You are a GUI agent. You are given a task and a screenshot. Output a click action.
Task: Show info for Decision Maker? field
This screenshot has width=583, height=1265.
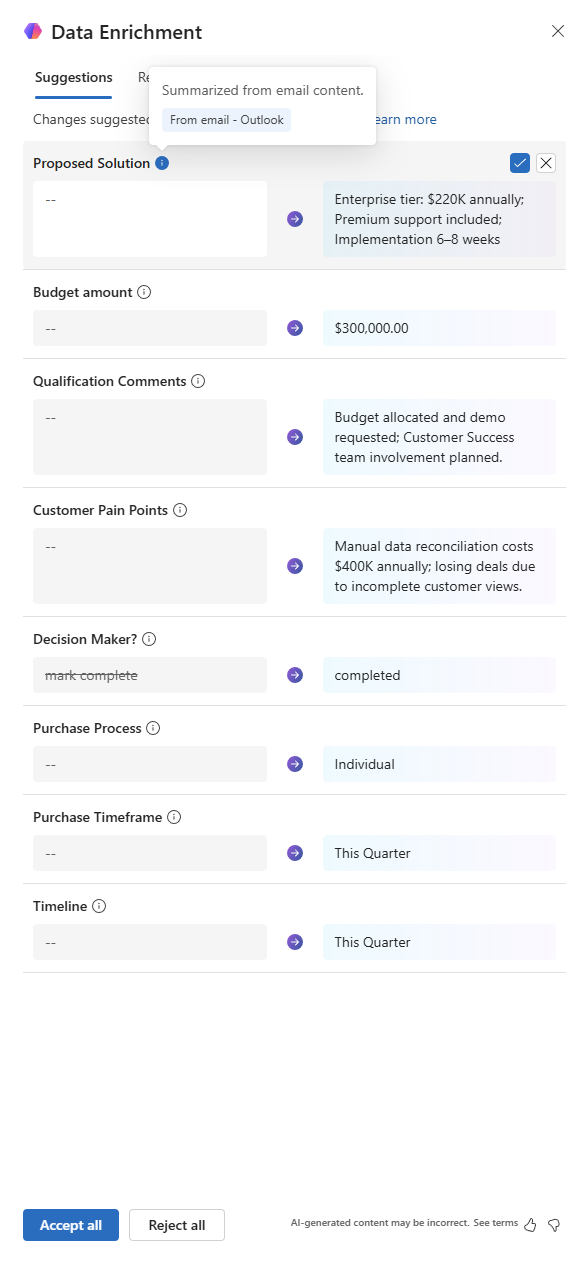pos(149,639)
